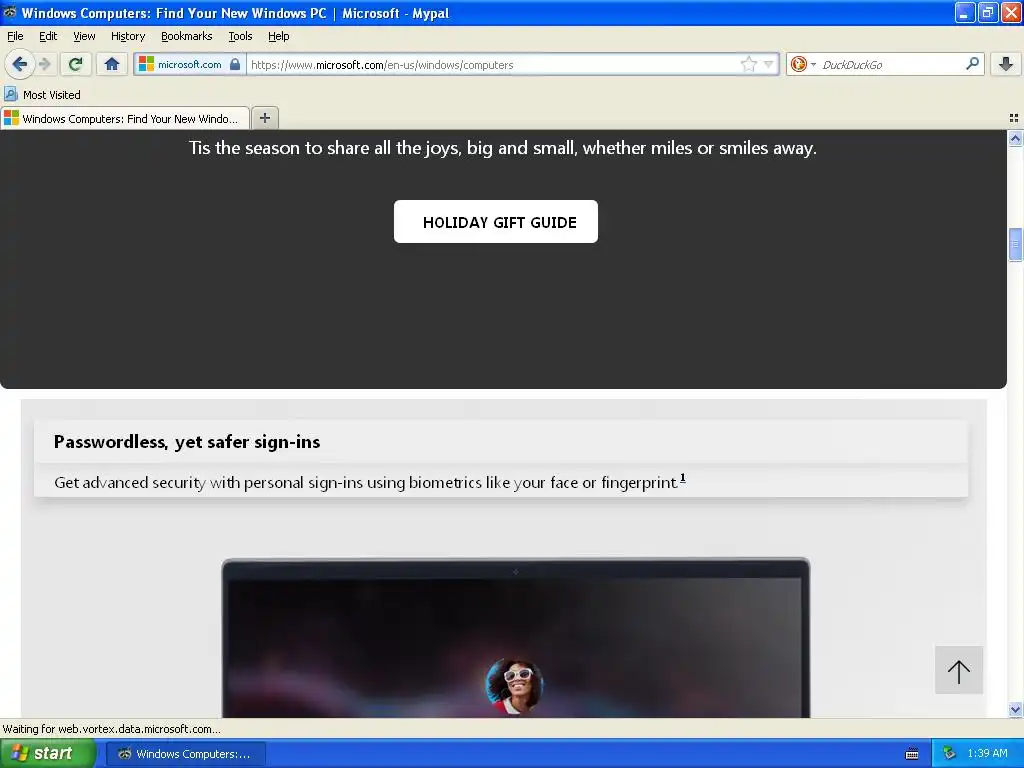Image resolution: width=1024 pixels, height=768 pixels.
Task: Click the 'Tis the season' banner text
Action: (x=503, y=148)
